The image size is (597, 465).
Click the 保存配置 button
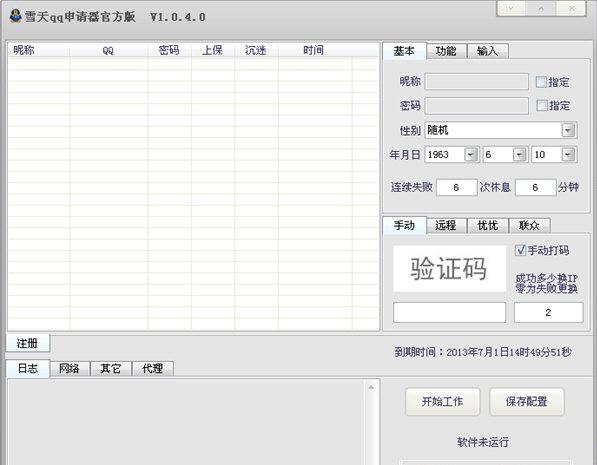(x=527, y=401)
